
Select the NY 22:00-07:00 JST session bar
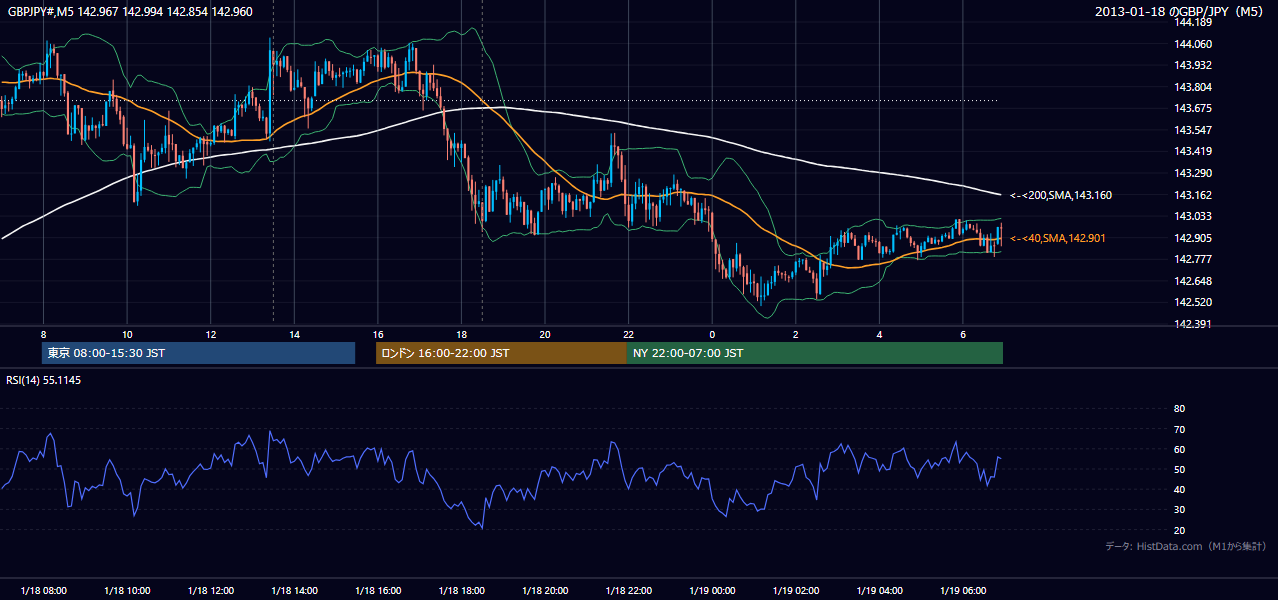tap(815, 353)
